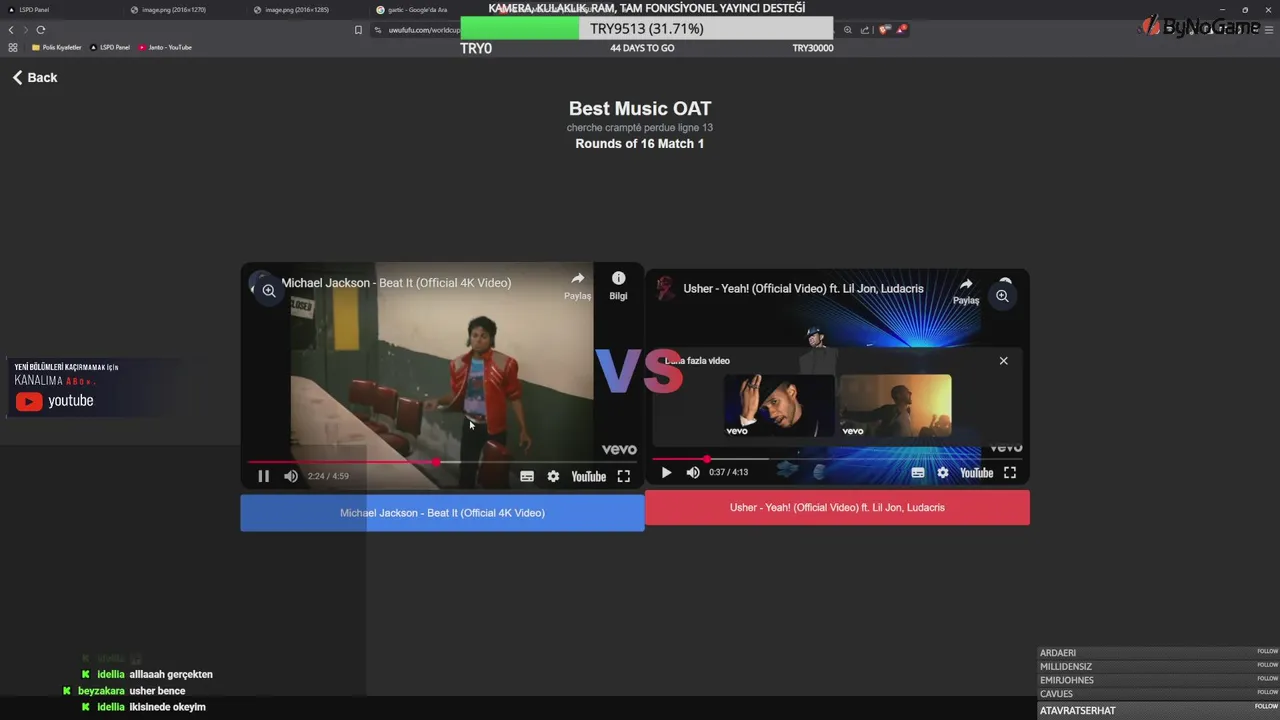The width and height of the screenshot is (1280, 720).
Task: Open Usher video on YouTube via logo
Action: click(x=977, y=473)
